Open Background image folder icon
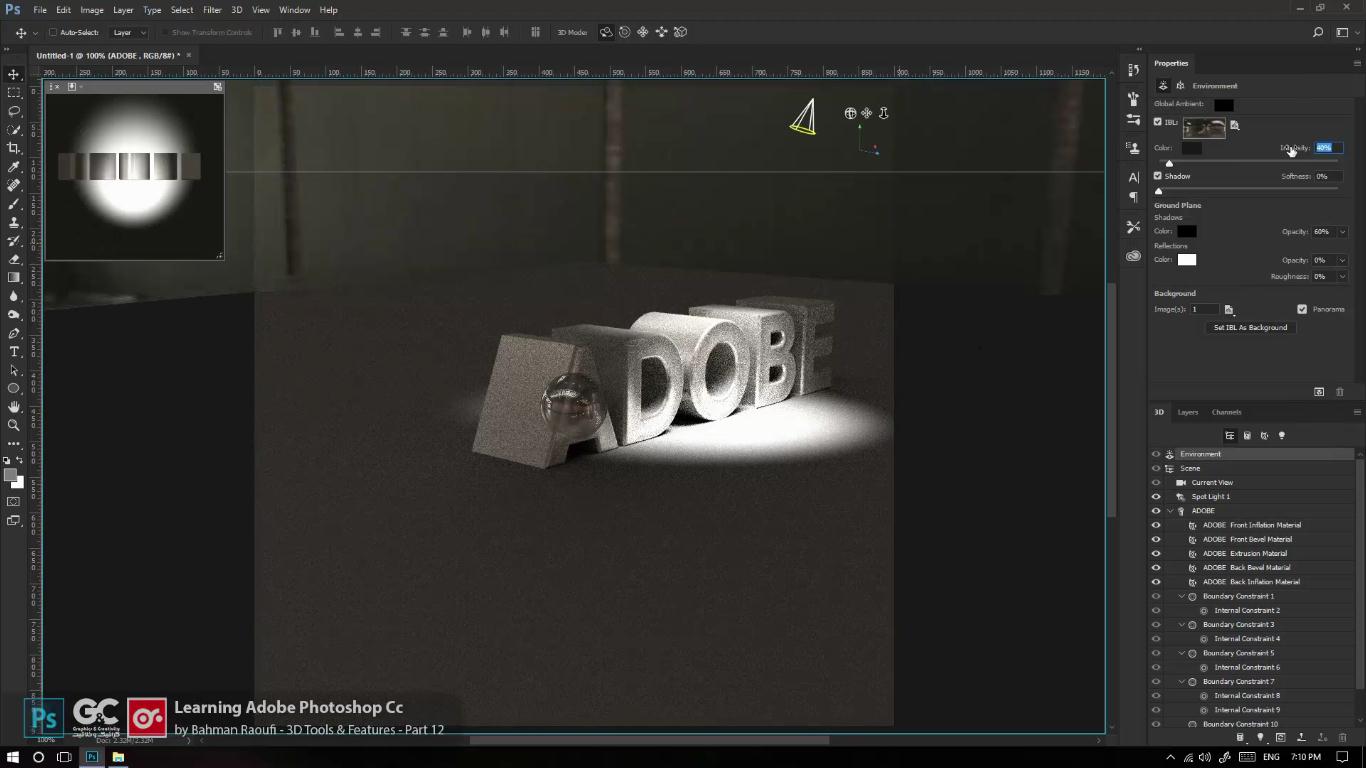The image size is (1366, 768). (1229, 310)
